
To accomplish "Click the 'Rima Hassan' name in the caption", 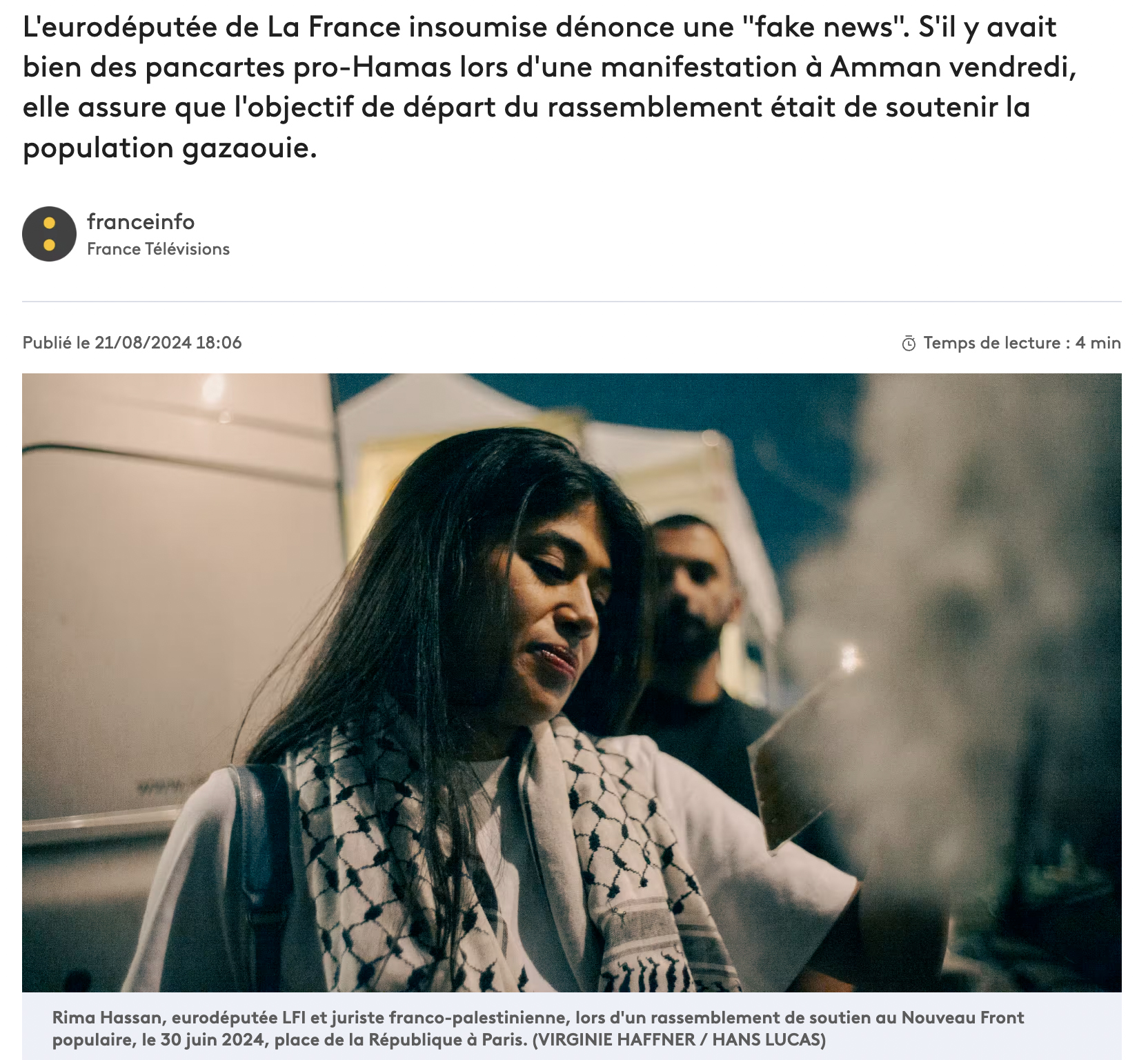I will pyautogui.click(x=108, y=1018).
